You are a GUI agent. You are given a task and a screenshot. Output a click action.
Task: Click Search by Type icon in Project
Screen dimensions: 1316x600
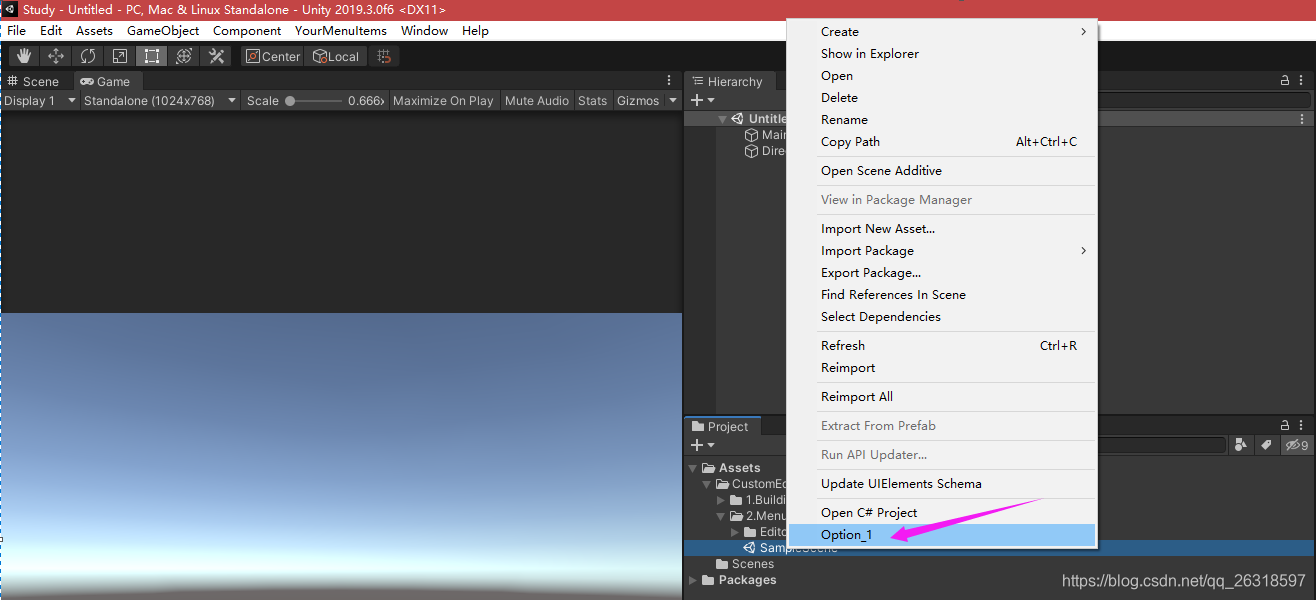[1241, 445]
